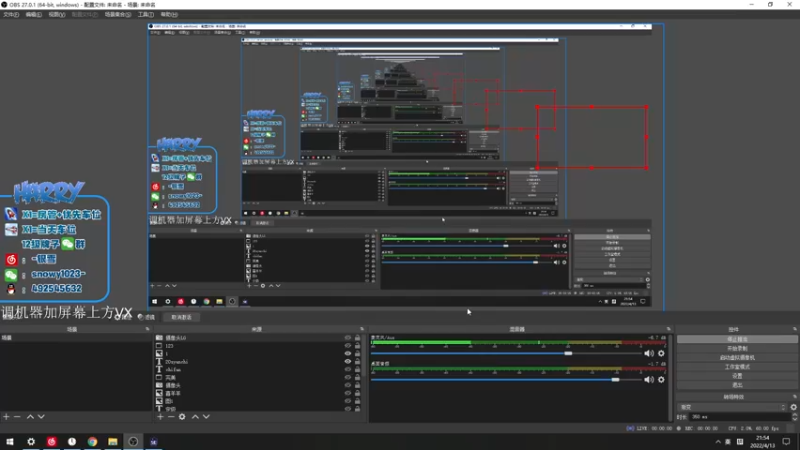The height and width of the screenshot is (450, 800).
Task: Open the 视图 menu
Action: click(56, 14)
